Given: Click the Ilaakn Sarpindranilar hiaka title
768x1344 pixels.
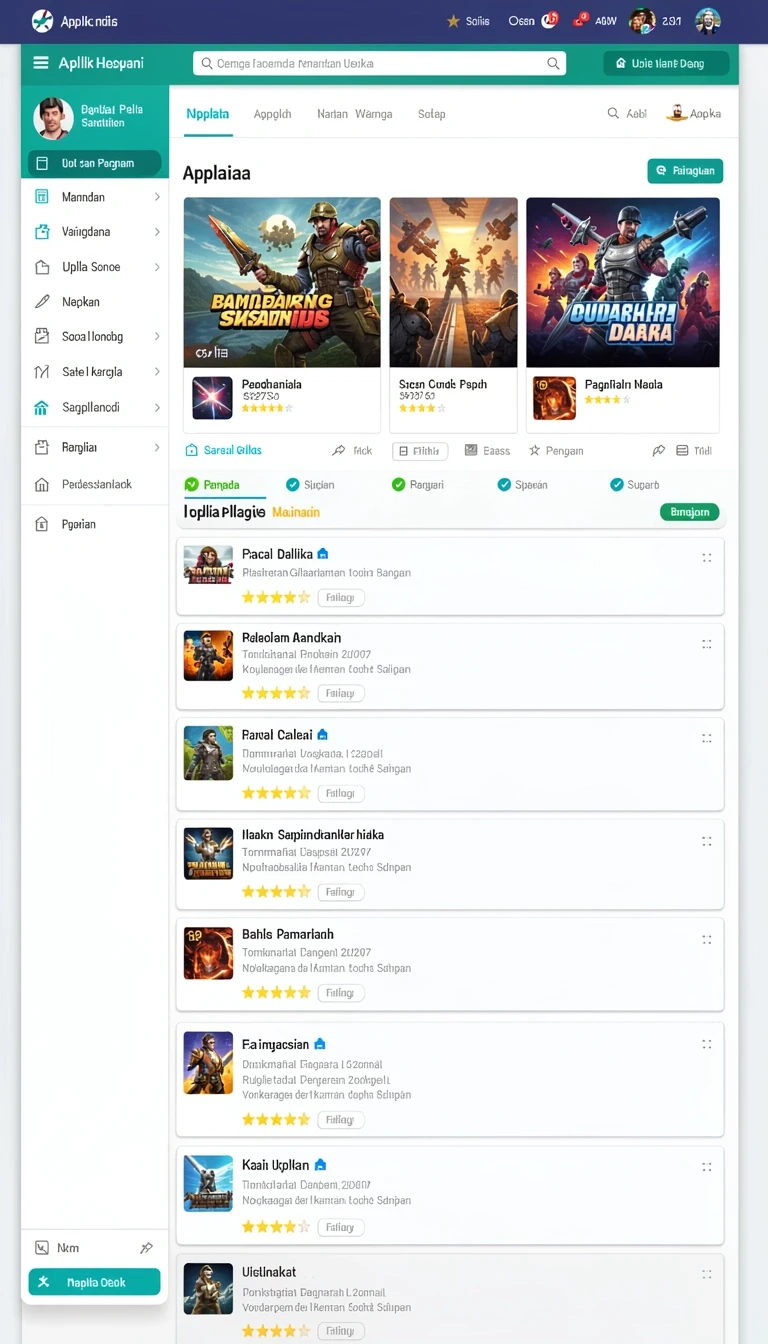Looking at the screenshot, I should tap(313, 834).
